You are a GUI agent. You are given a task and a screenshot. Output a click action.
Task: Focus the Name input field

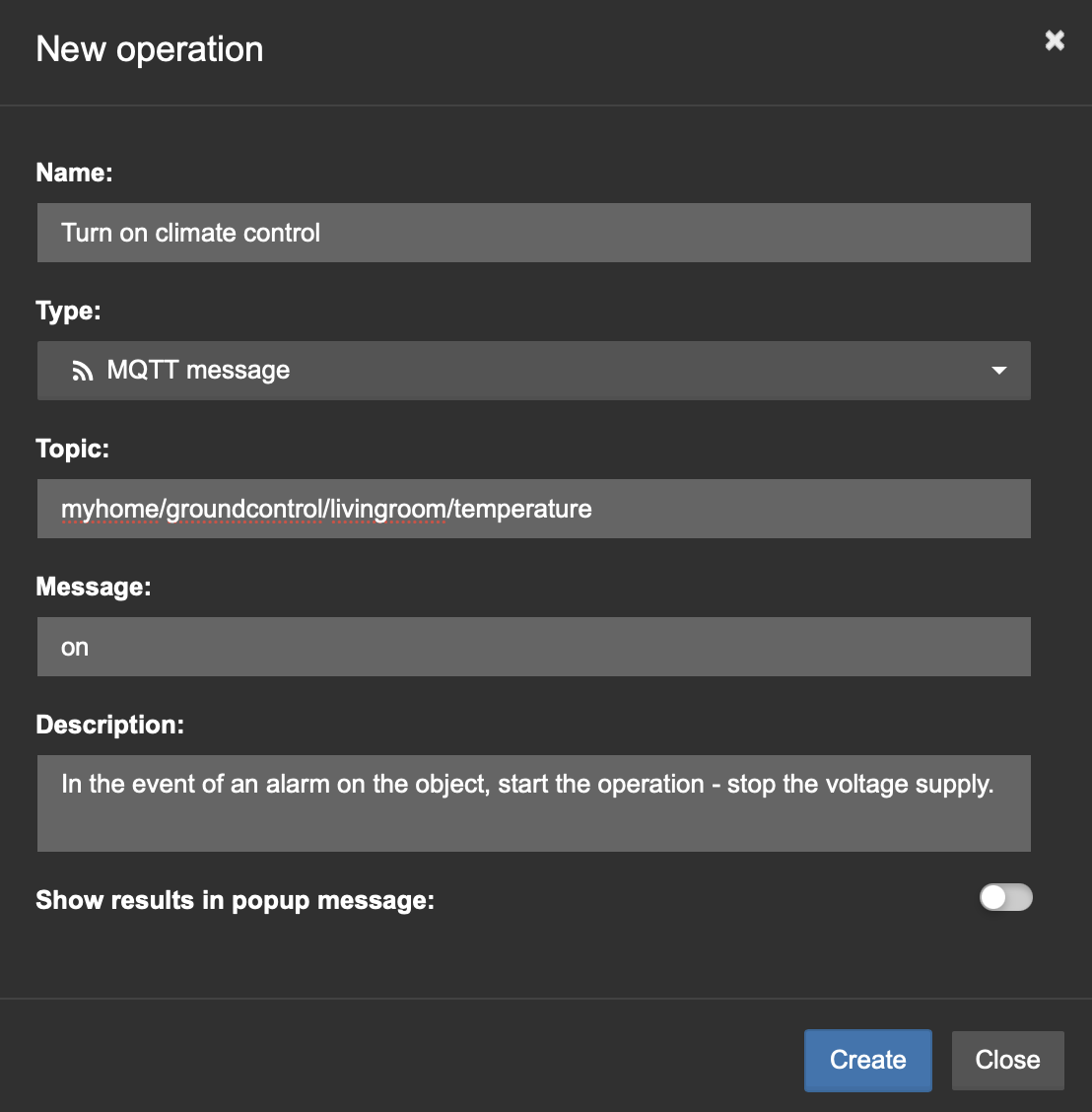(x=534, y=233)
